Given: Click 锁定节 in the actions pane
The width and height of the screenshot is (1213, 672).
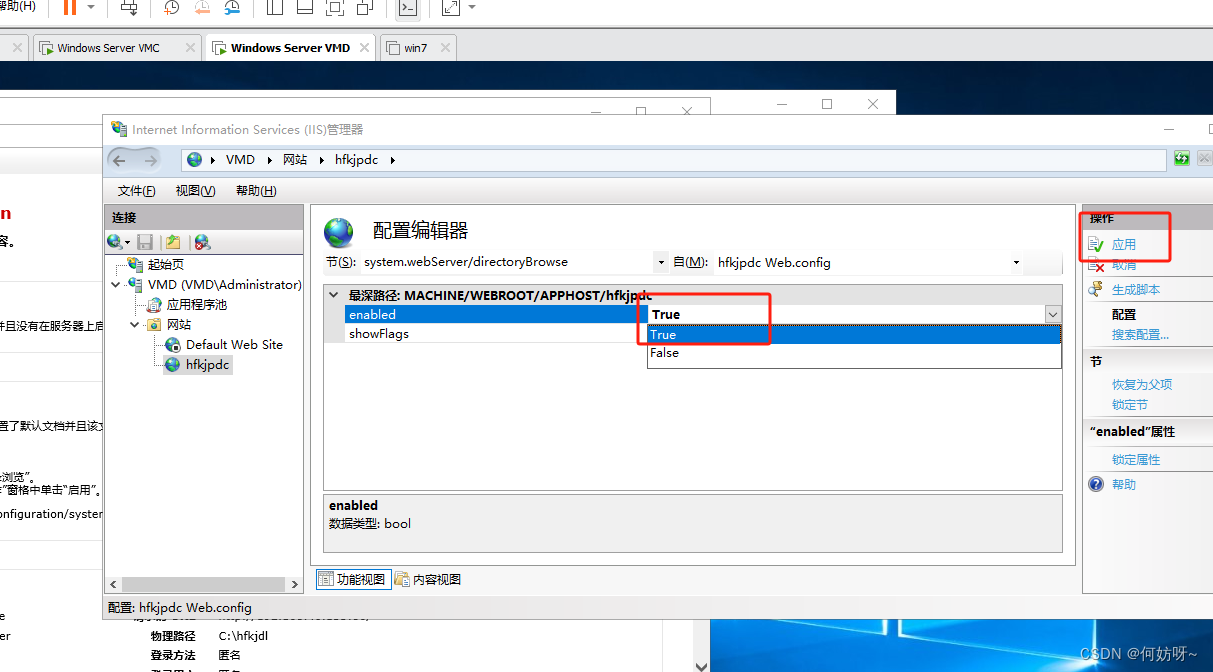Looking at the screenshot, I should point(1130,405).
